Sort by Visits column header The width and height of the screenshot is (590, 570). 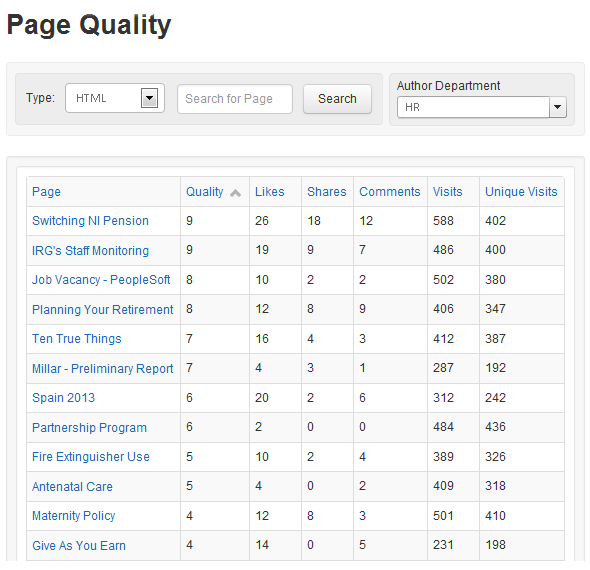pyautogui.click(x=447, y=192)
